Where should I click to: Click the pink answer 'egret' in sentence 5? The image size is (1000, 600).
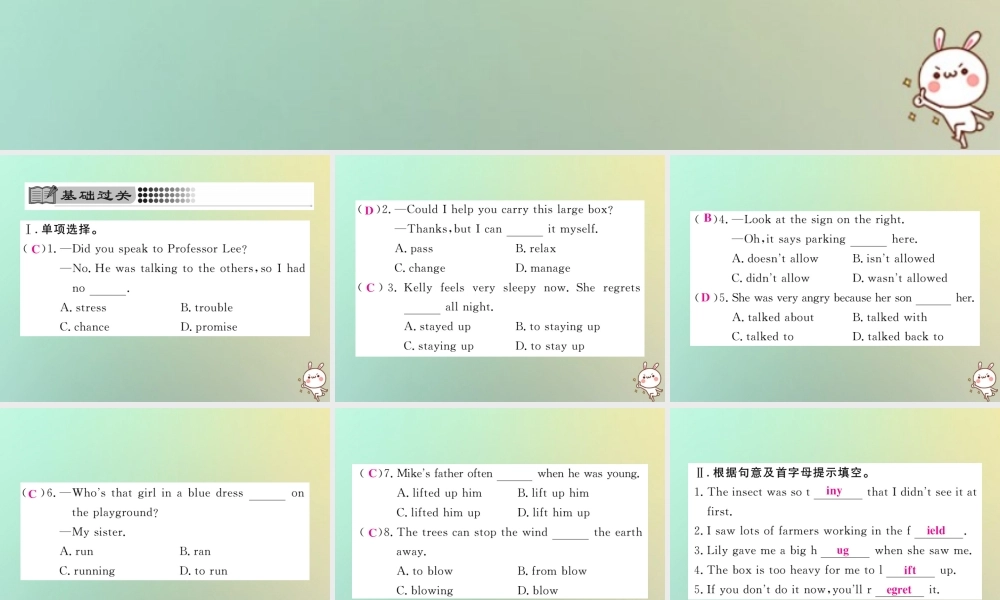coord(899,590)
